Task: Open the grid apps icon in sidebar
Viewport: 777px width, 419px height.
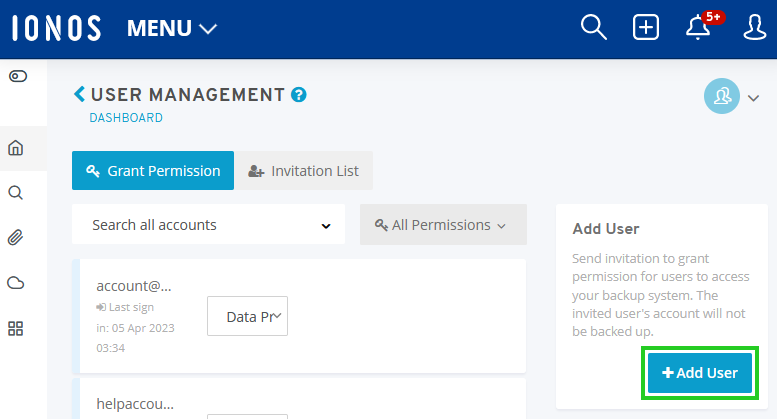Action: tap(16, 328)
